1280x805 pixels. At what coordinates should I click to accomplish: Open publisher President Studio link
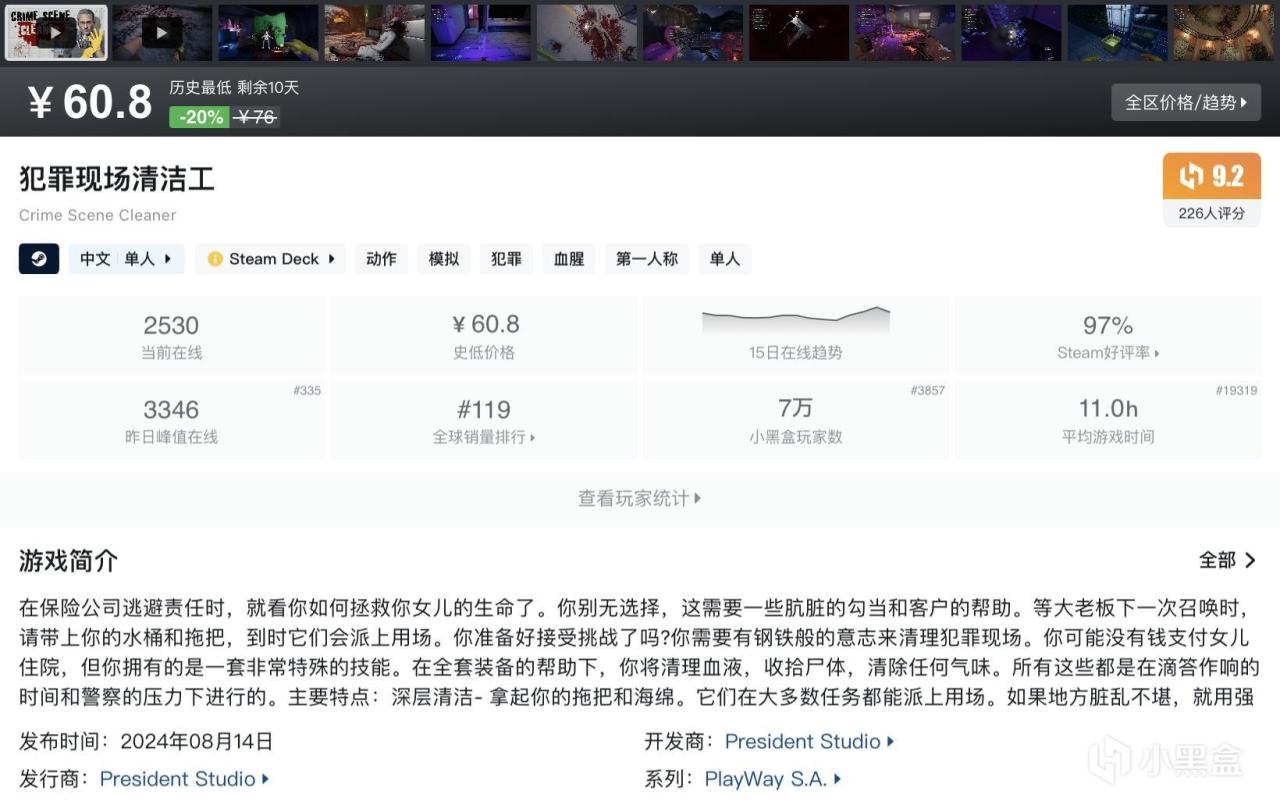[x=184, y=778]
